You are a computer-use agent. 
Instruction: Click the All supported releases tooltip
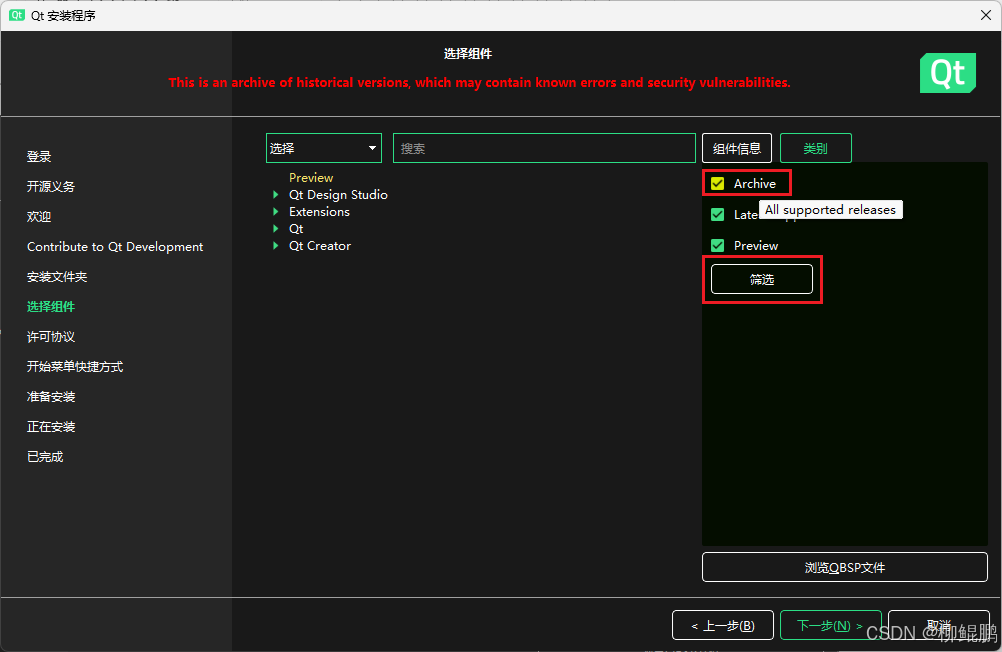click(x=830, y=210)
